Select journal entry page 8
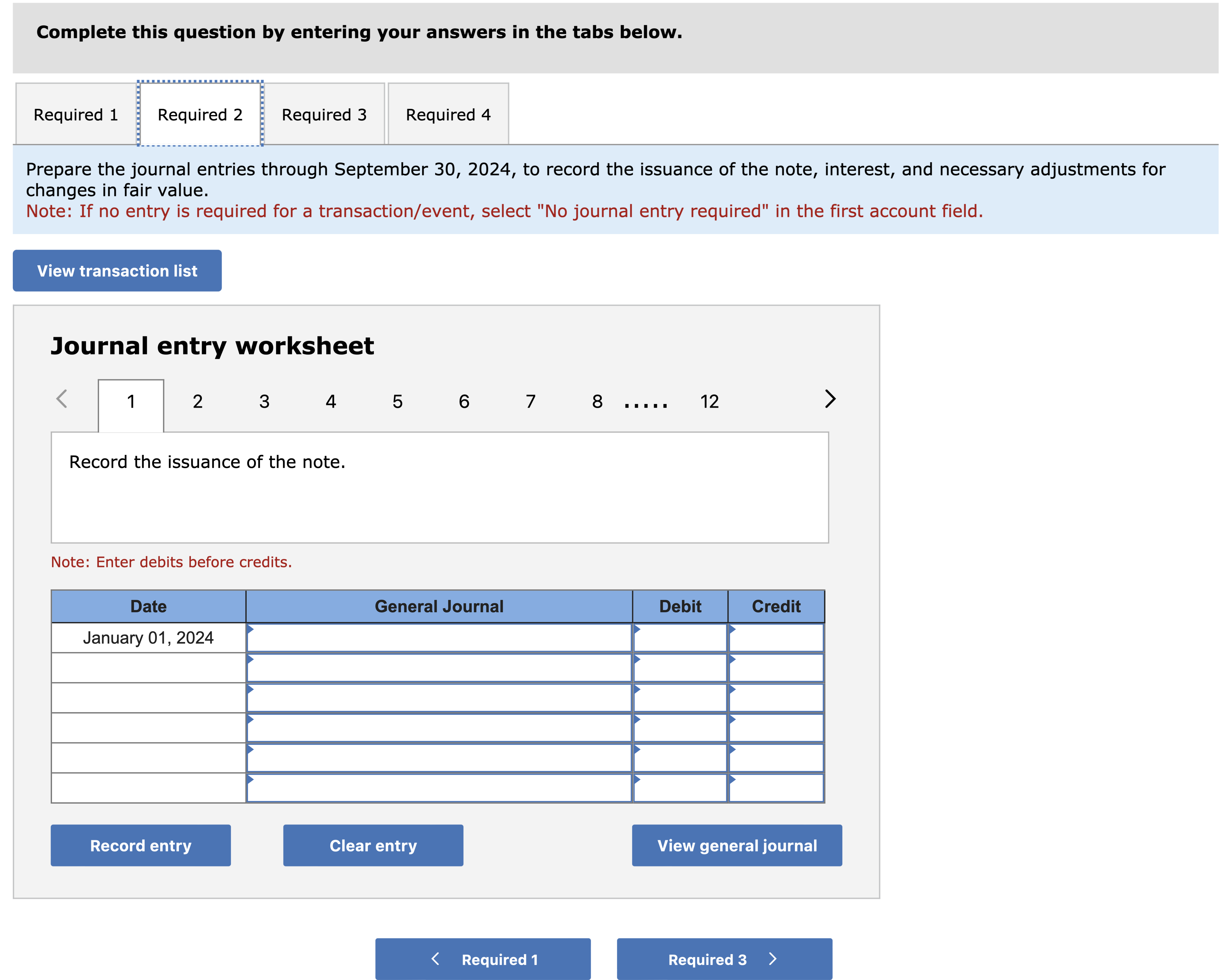Viewport: 1227px width, 980px height. point(597,402)
